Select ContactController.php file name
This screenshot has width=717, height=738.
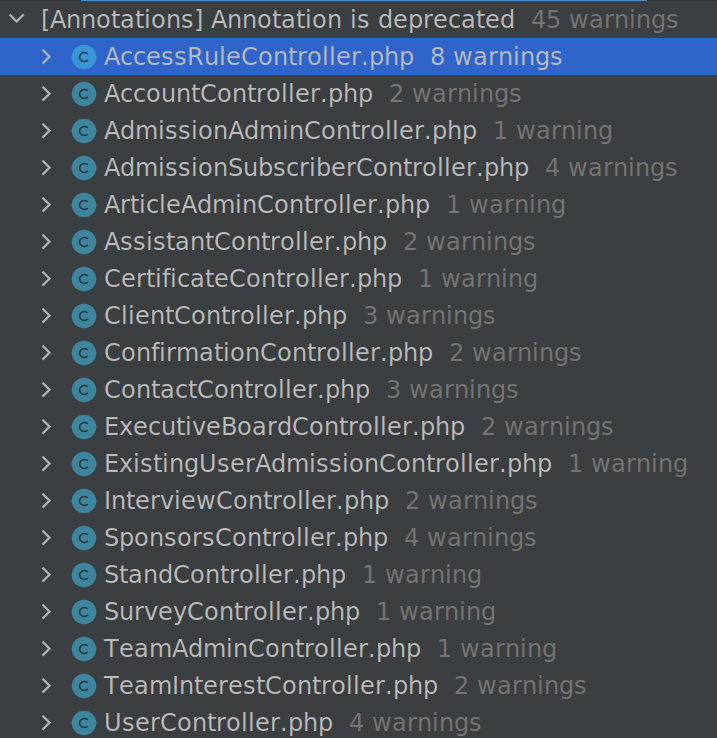pyautogui.click(x=237, y=390)
